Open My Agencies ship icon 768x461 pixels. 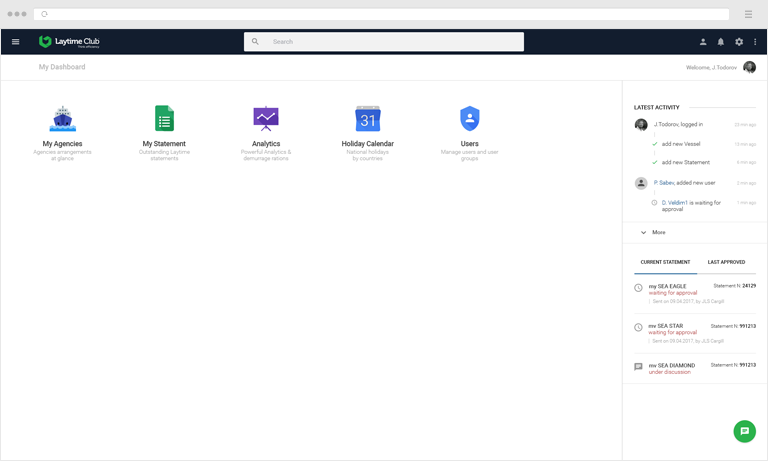point(63,119)
